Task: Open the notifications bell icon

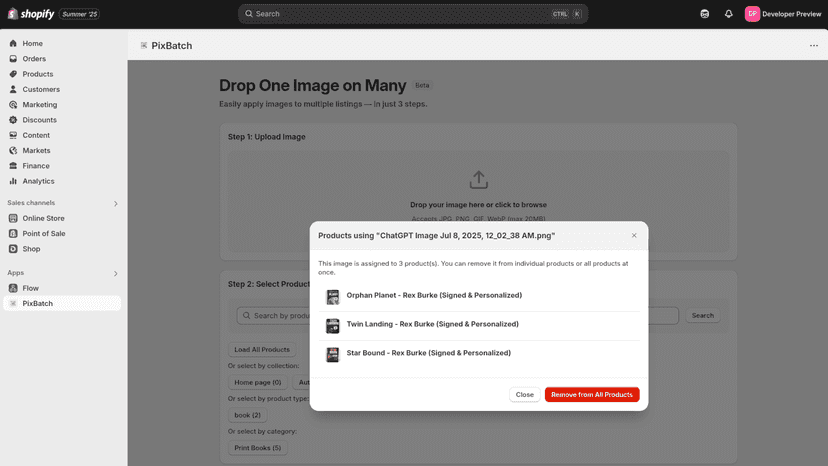Action: coord(728,14)
